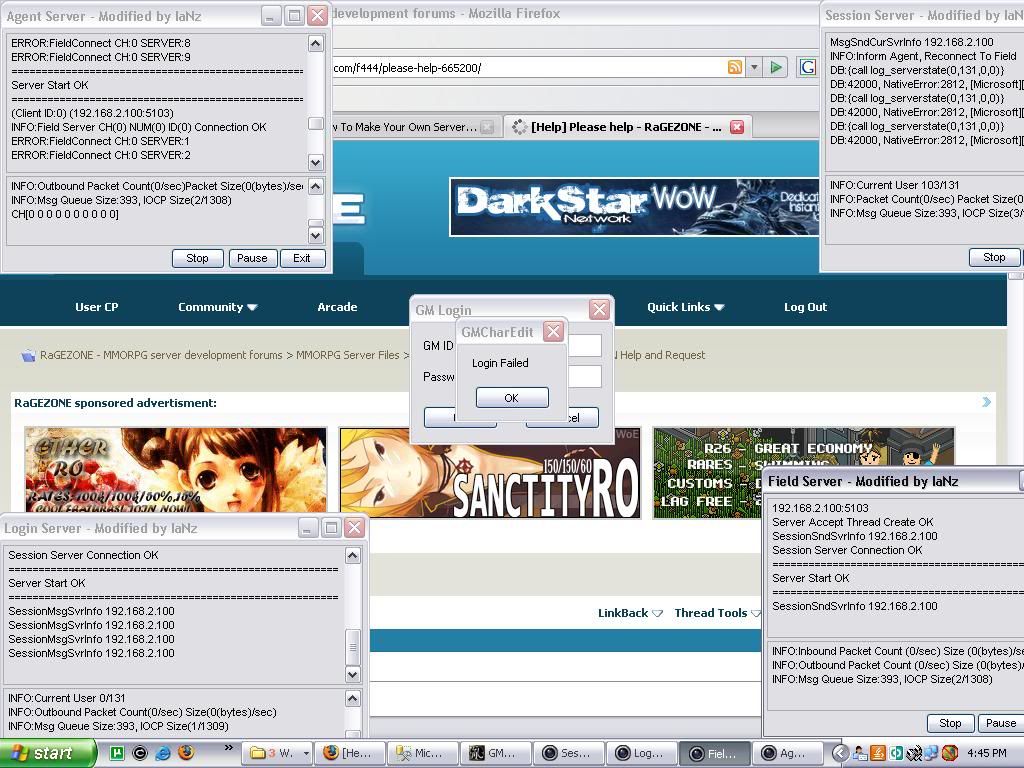Open the address bar history dropdown

754,67
